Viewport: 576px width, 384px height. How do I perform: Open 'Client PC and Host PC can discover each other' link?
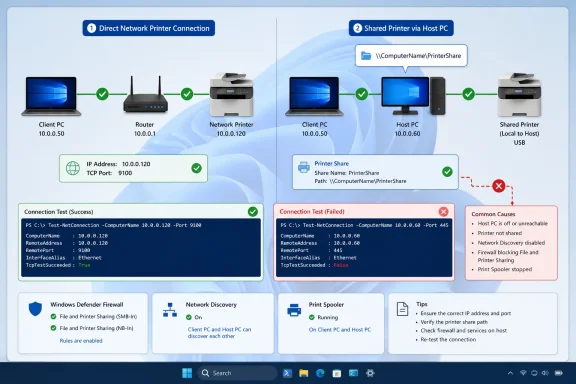tap(219, 333)
